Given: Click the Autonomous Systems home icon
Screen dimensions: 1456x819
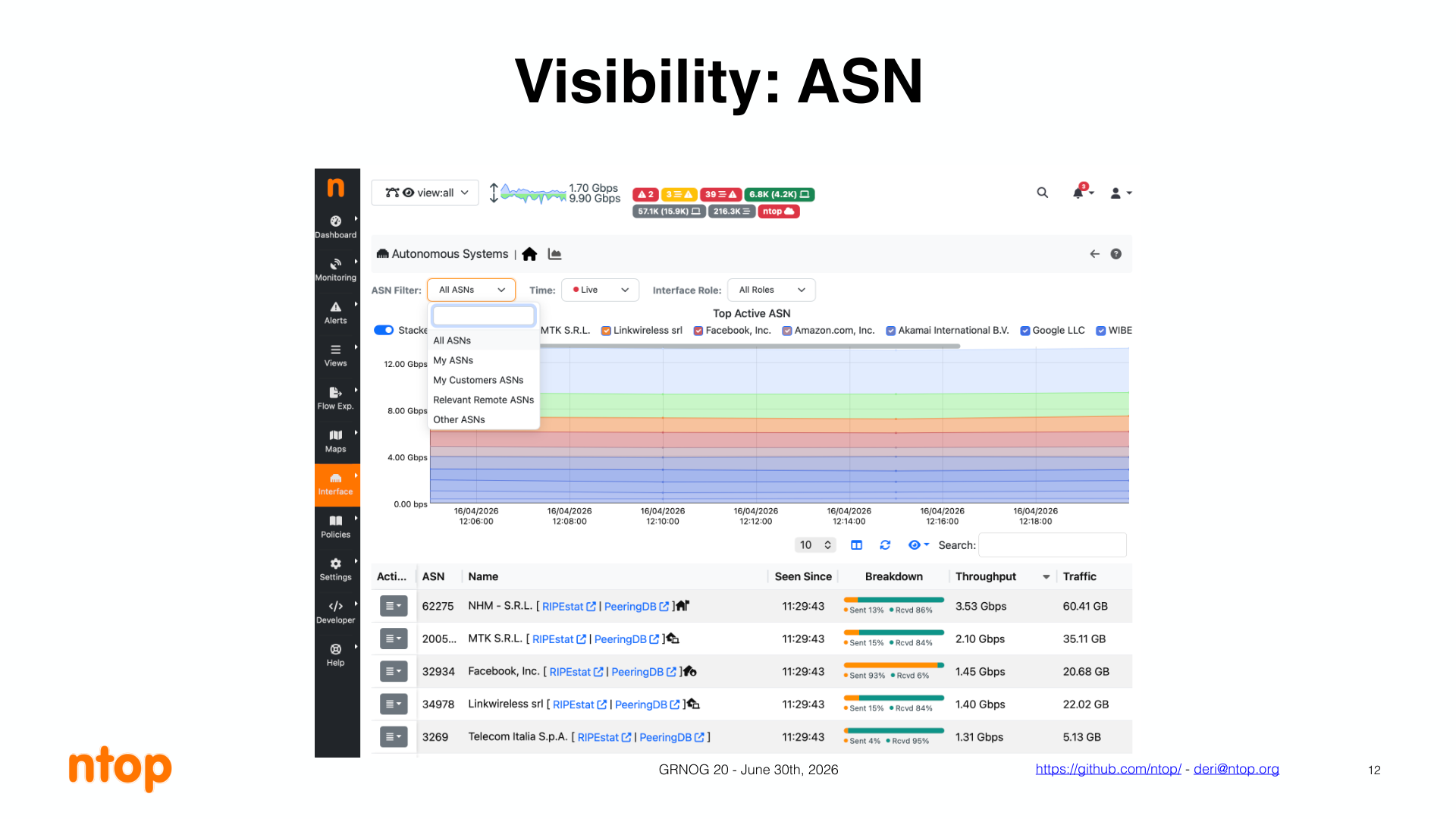Looking at the screenshot, I should pos(529,254).
